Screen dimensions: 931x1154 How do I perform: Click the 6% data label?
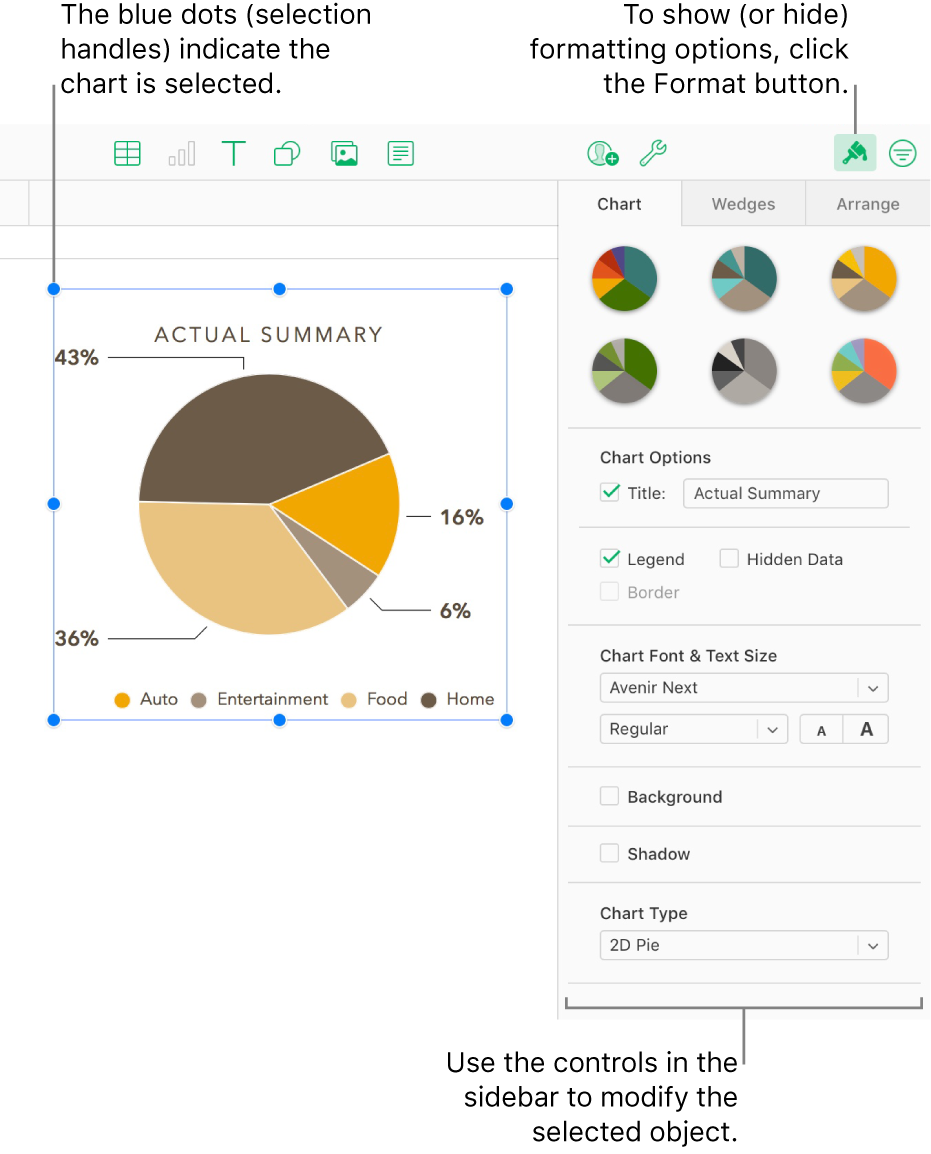455,611
